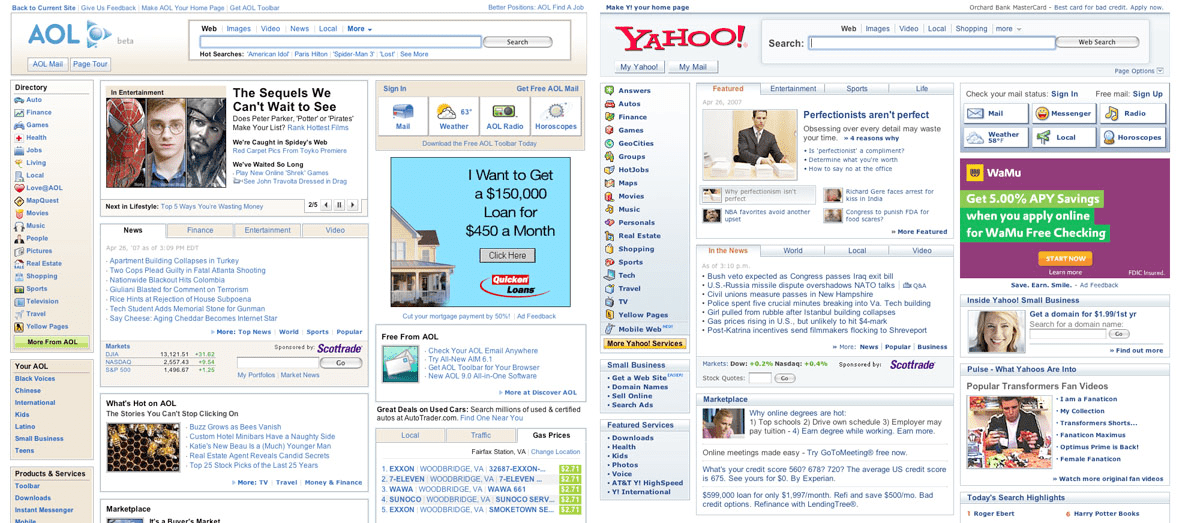Click the Answers icon in Yahoo sidebar
Viewport: 1200px width, 523px height.
(609, 91)
